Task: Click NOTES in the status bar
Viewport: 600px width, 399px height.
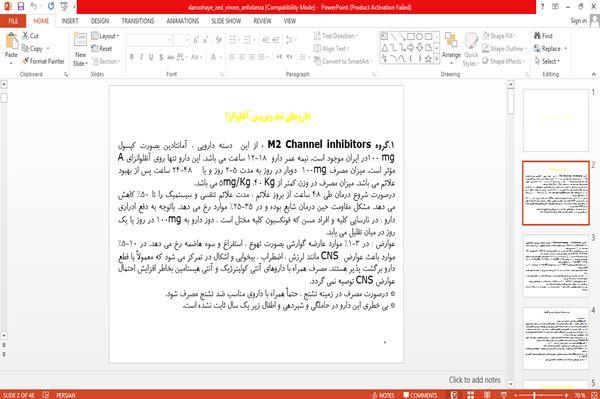Action: click(x=383, y=395)
